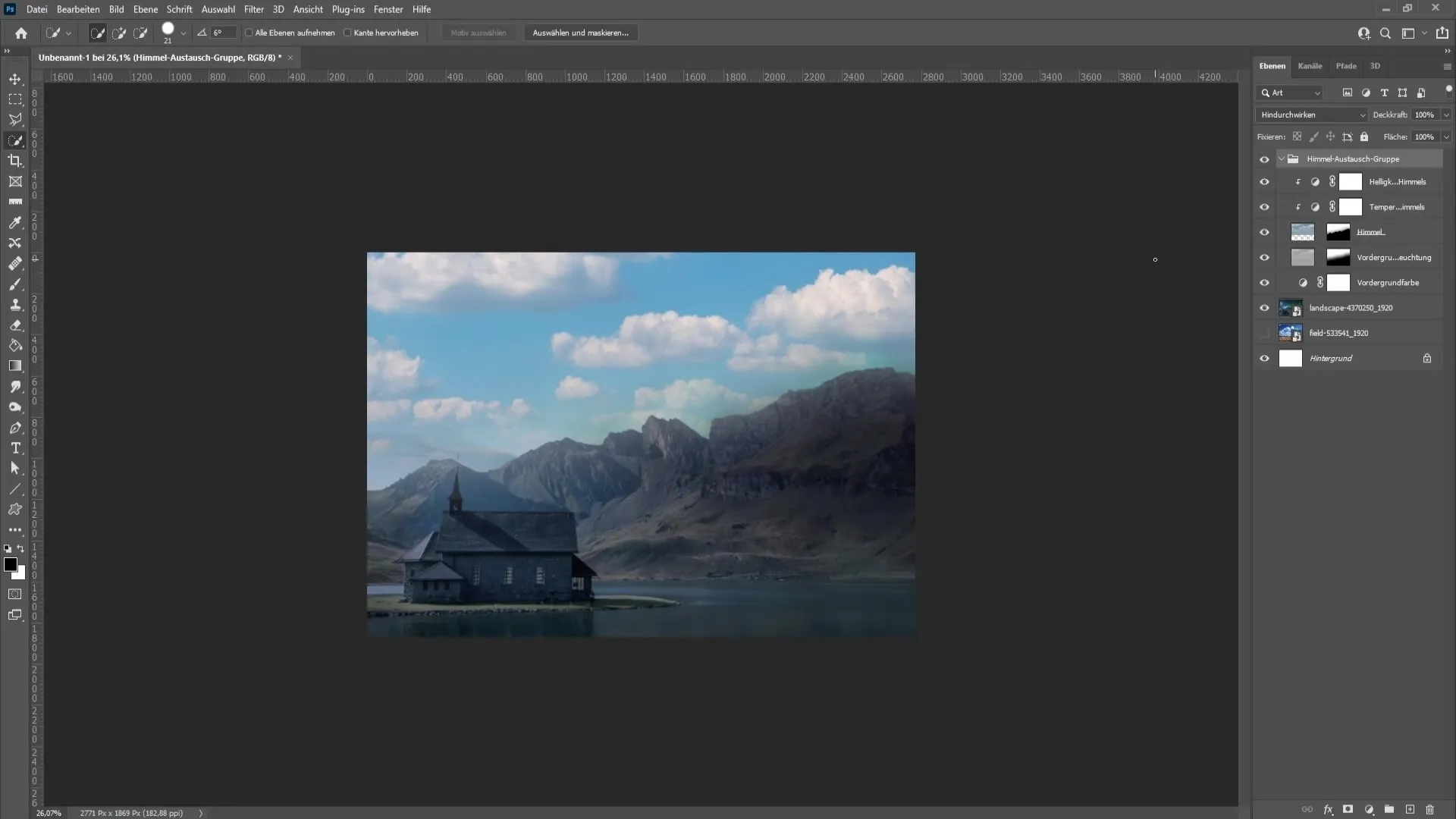Change the screen mode
1456x819 pixels.
pyautogui.click(x=15, y=615)
